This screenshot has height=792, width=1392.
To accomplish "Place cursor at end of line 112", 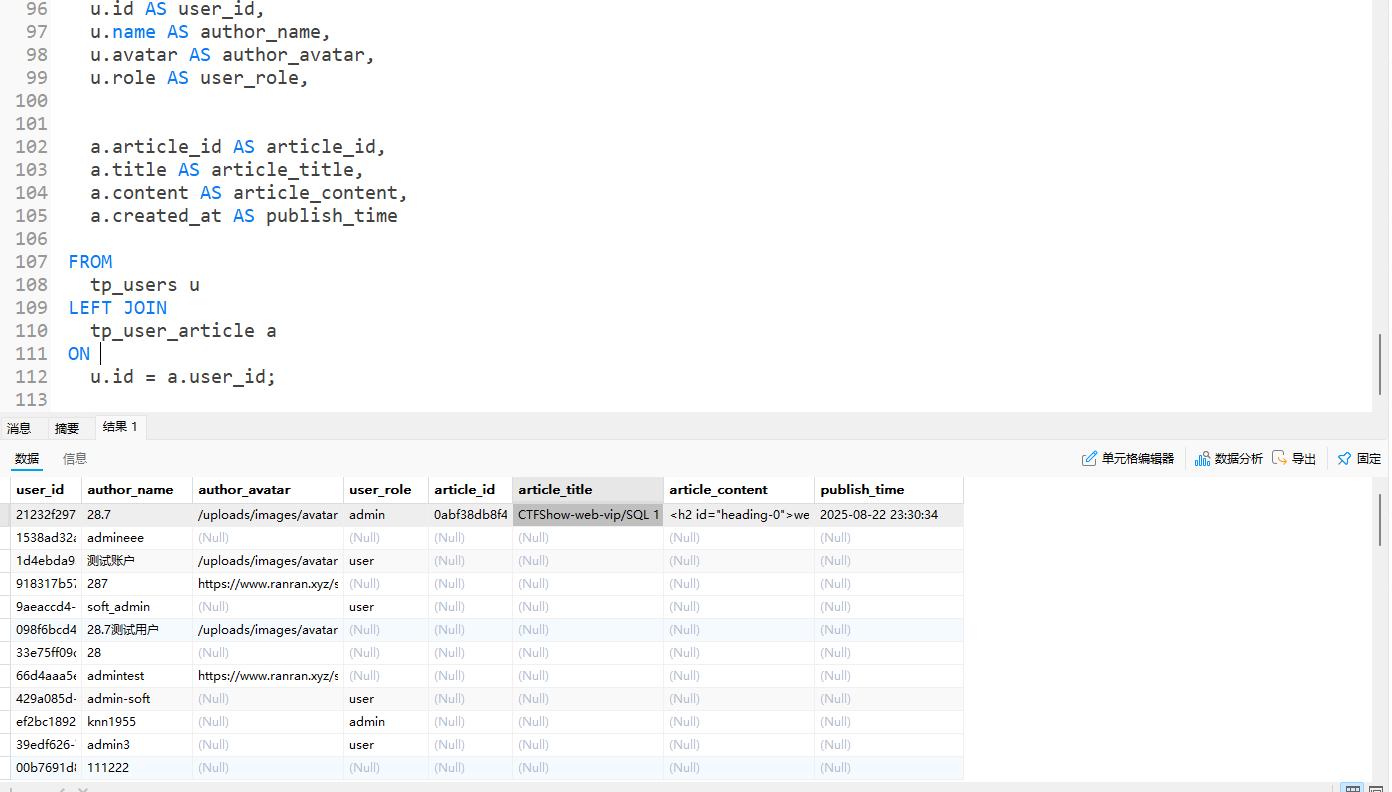I will pyautogui.click(x=277, y=377).
